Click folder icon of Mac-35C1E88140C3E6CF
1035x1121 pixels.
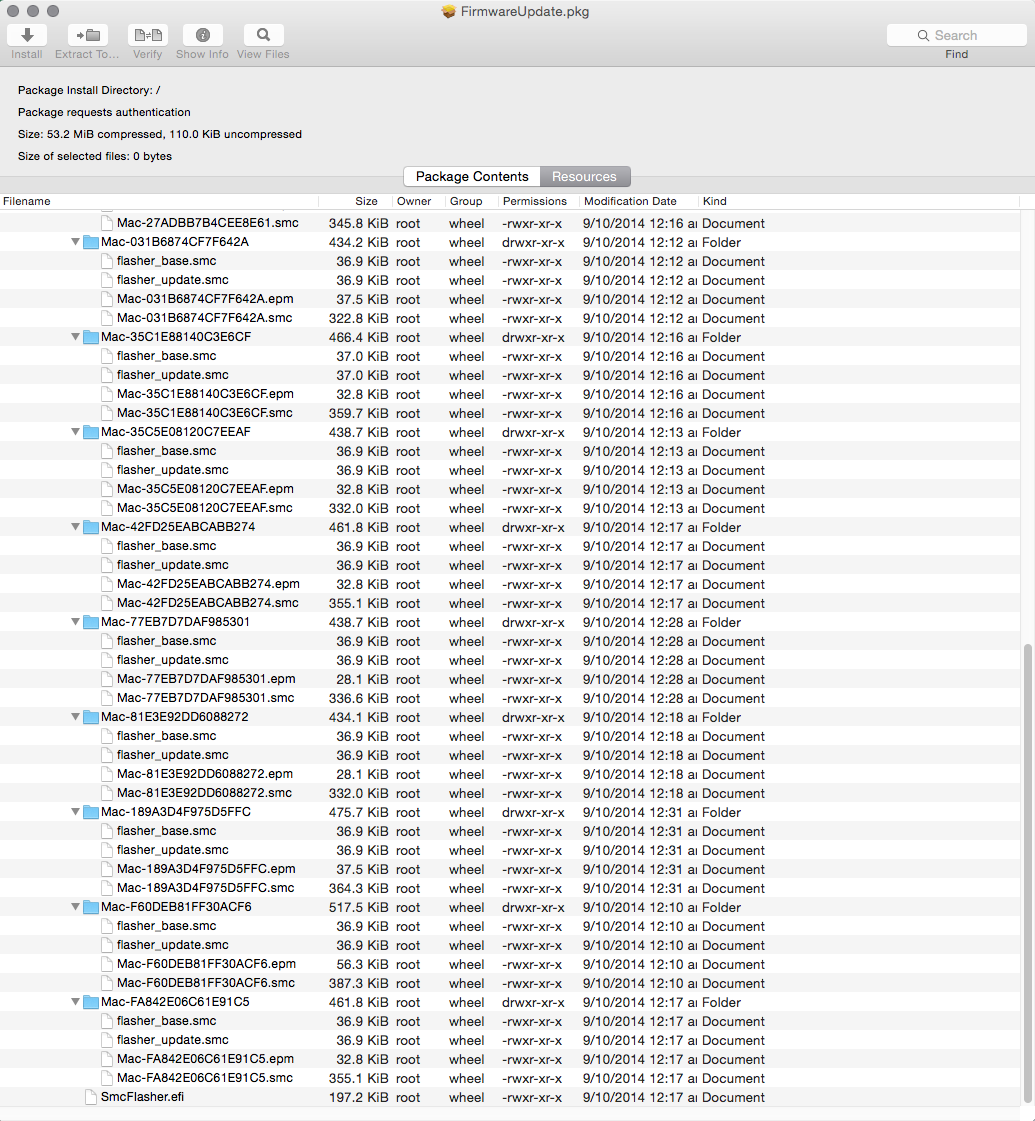(91, 337)
